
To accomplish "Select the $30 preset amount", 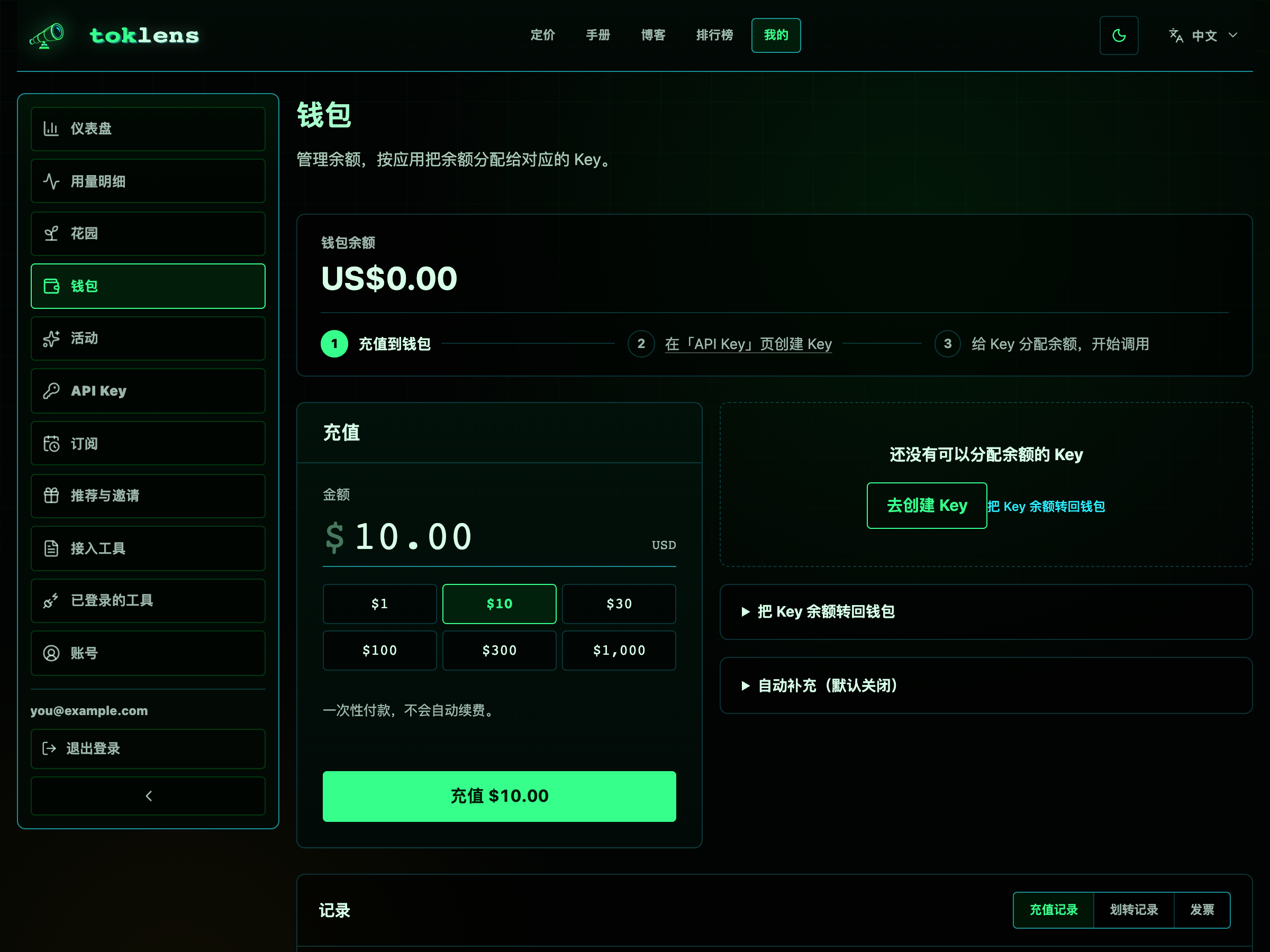I will 619,603.
